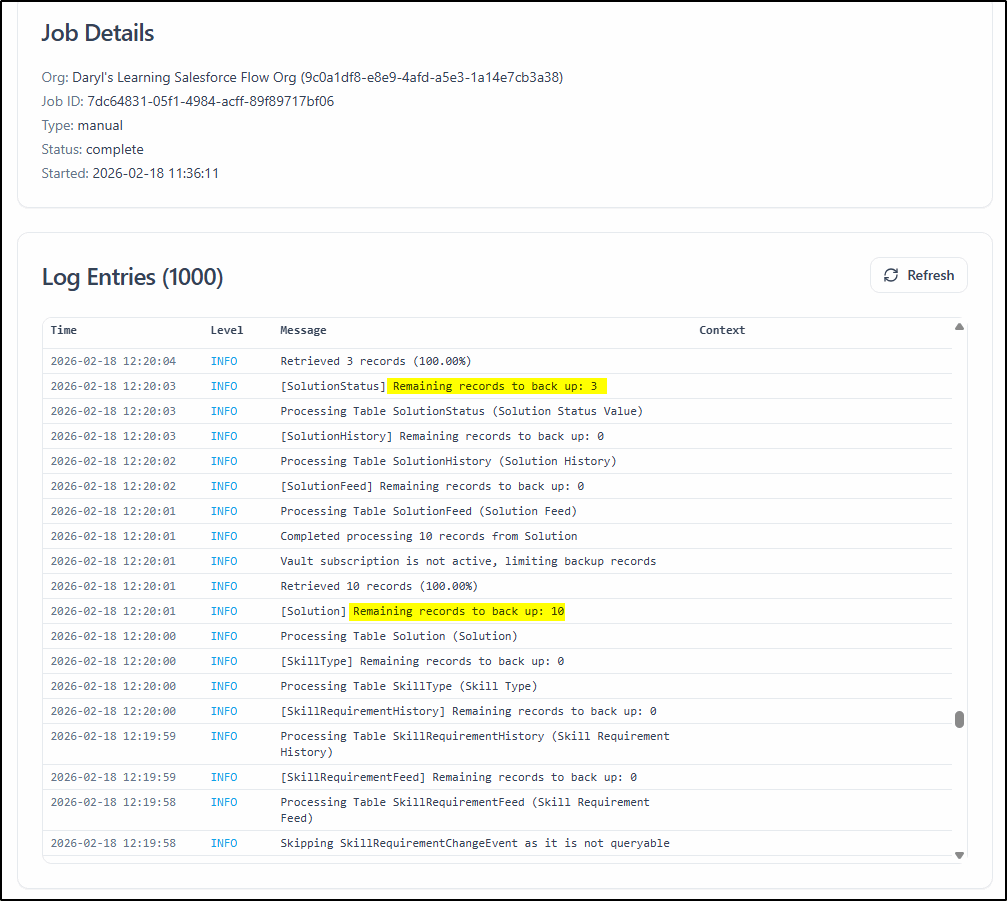The width and height of the screenshot is (1007, 901).
Task: Select the Level column header
Action: (227, 330)
